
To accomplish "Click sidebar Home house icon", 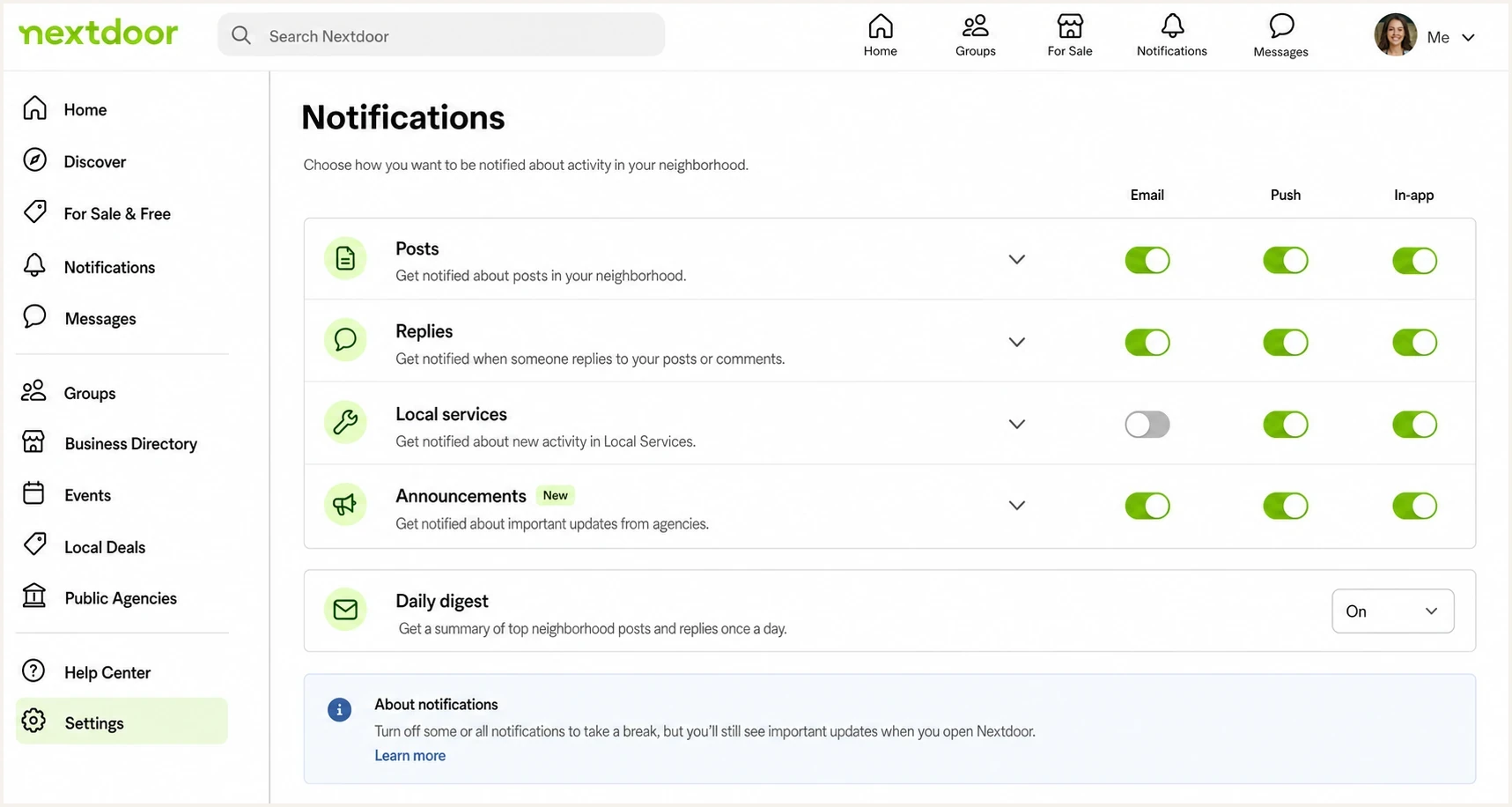I will click(x=34, y=108).
